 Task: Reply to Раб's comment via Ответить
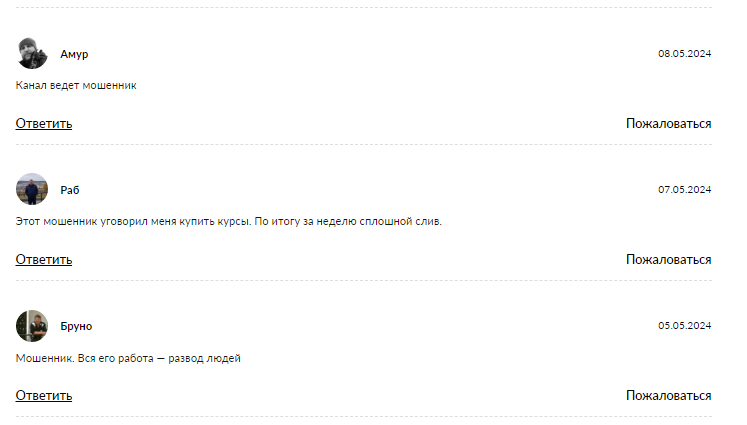44,260
